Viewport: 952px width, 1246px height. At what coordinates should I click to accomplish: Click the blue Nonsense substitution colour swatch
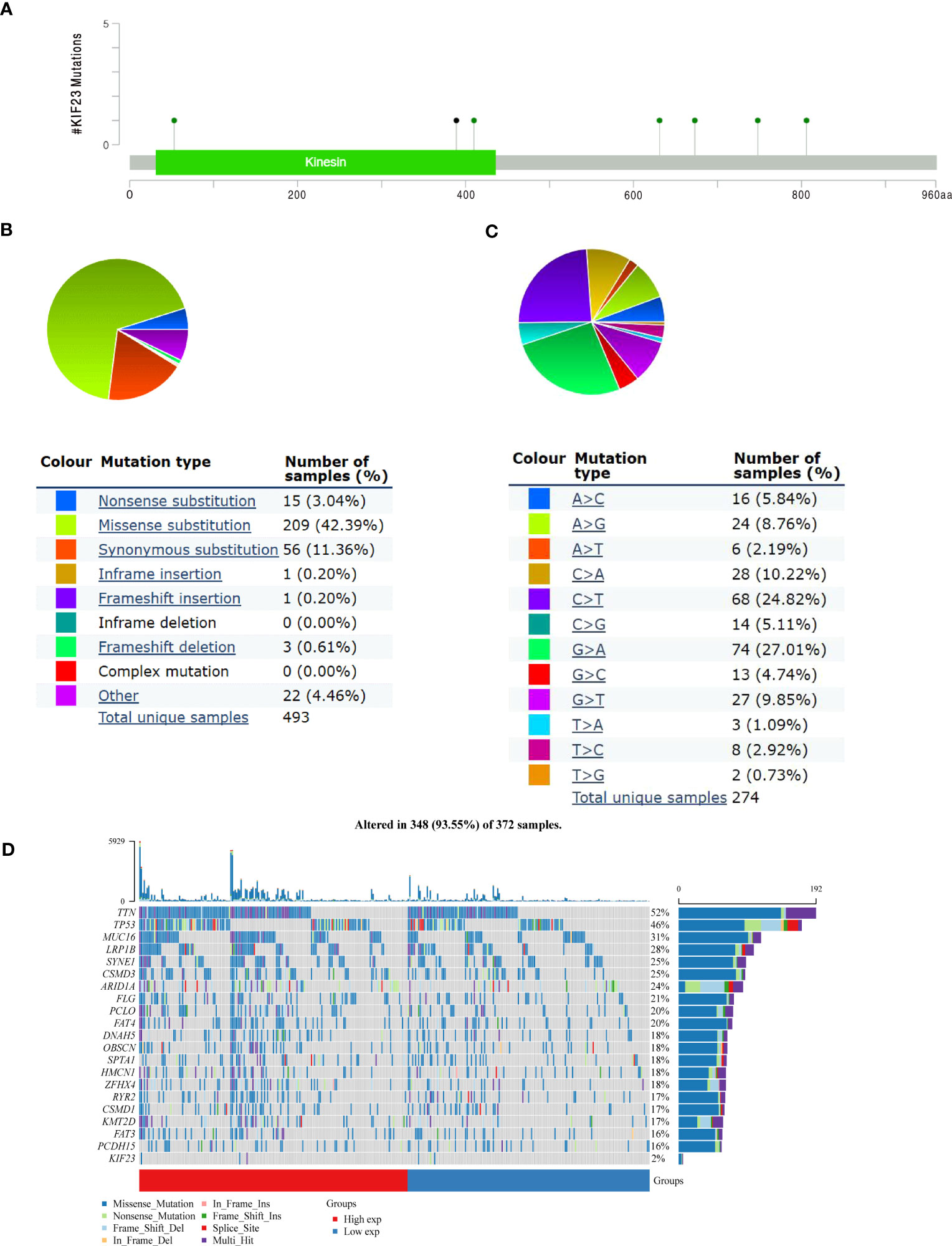point(66,501)
